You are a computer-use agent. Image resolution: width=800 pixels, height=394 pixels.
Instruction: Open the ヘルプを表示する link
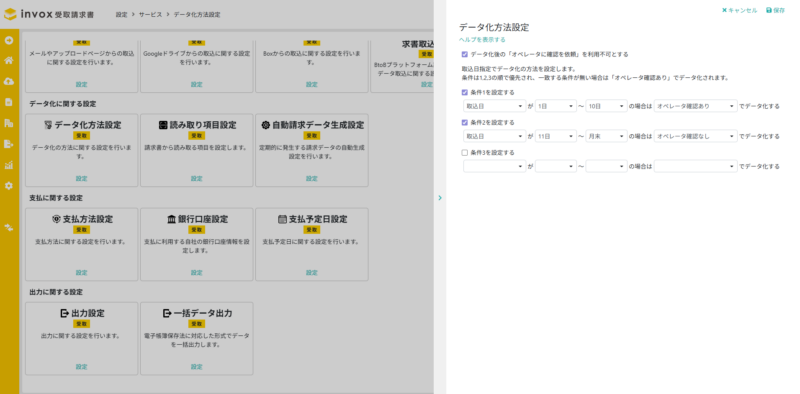pyautogui.click(x=482, y=39)
